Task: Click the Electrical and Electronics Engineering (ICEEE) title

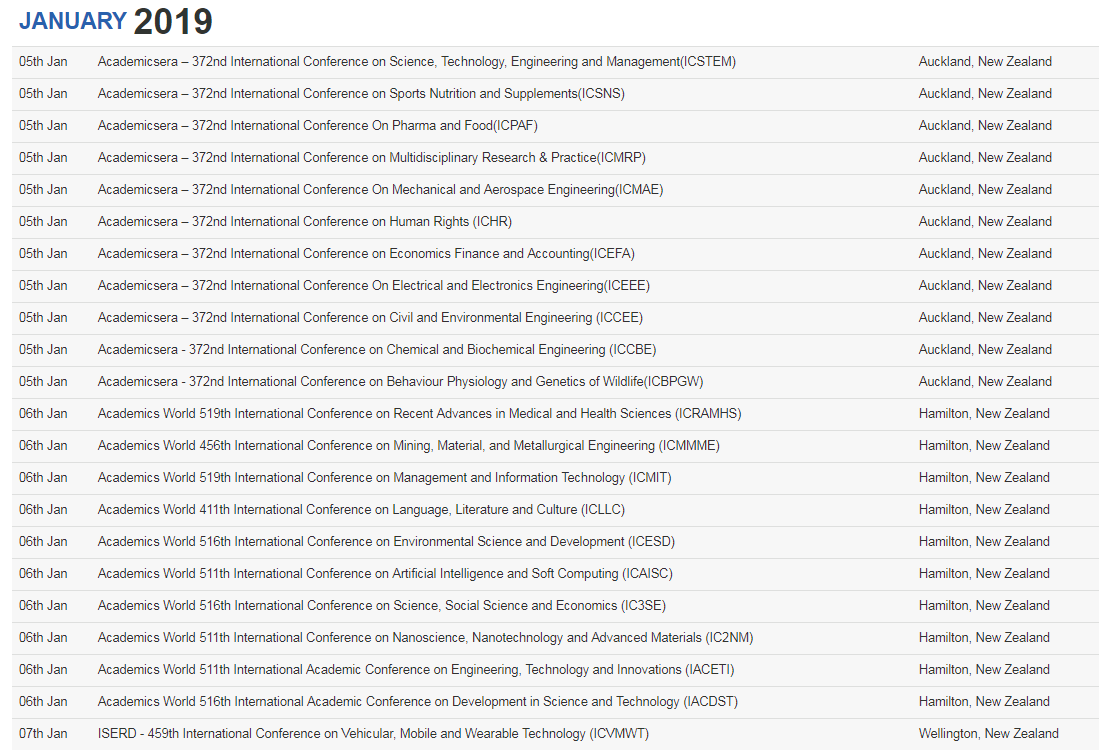Action: pyautogui.click(x=374, y=285)
